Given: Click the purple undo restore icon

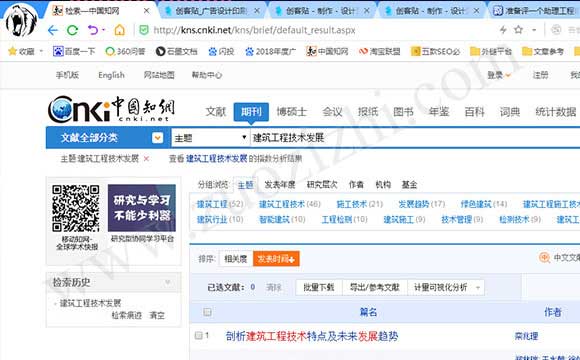Looking at the screenshot, I should pos(93,30).
